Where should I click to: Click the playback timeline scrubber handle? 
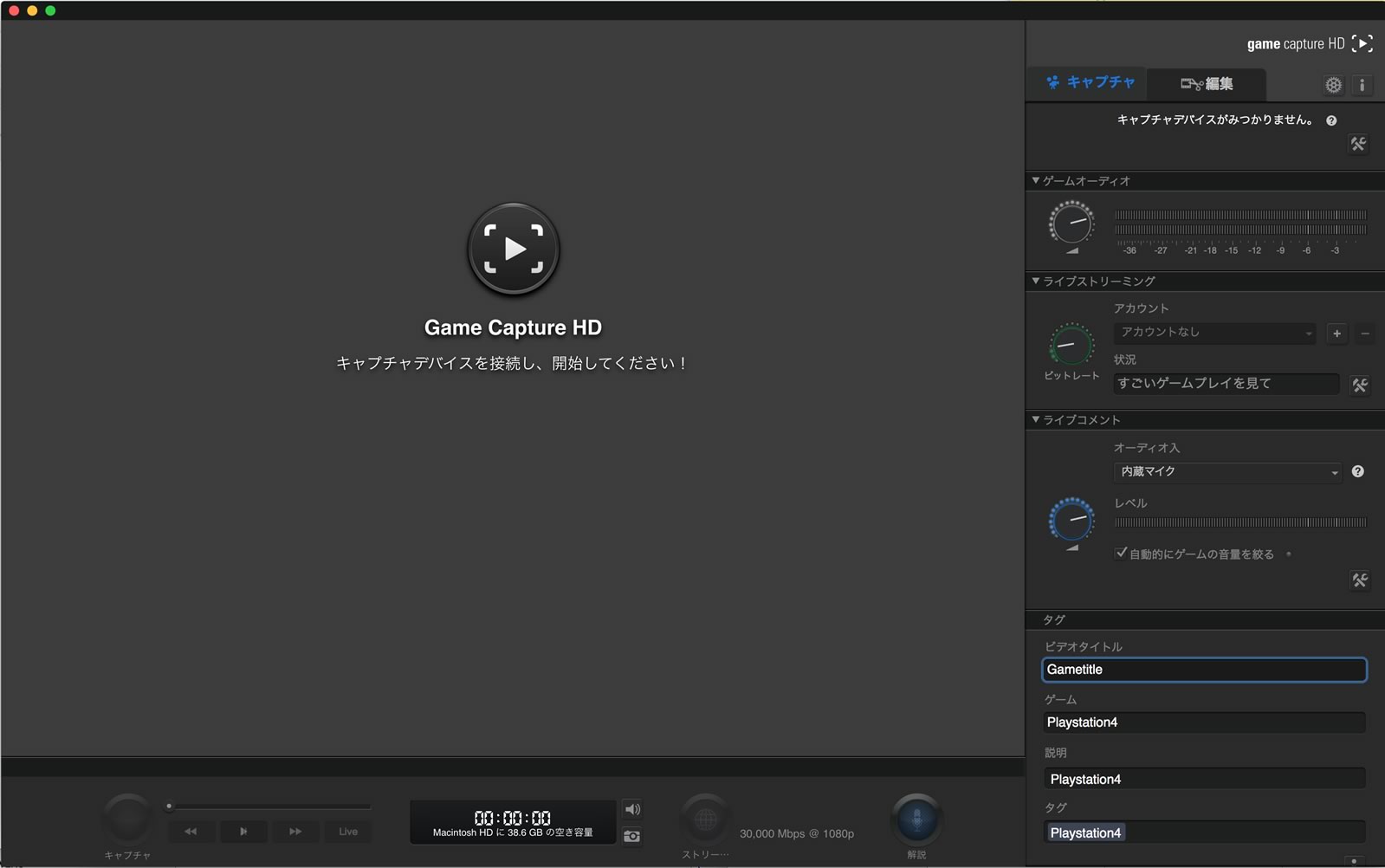click(x=169, y=806)
